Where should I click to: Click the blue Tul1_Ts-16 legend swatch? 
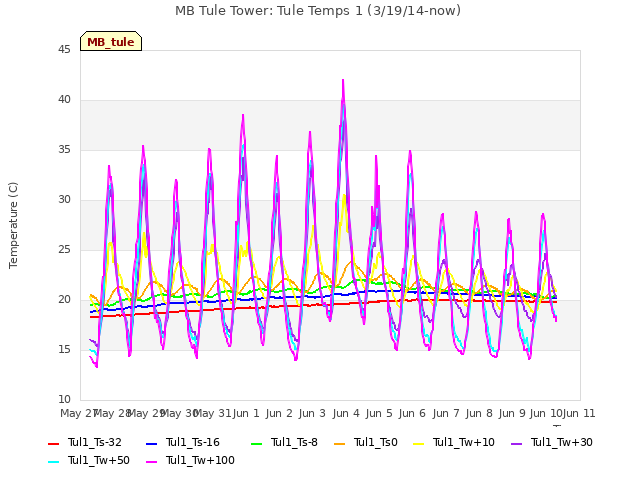[151, 443]
